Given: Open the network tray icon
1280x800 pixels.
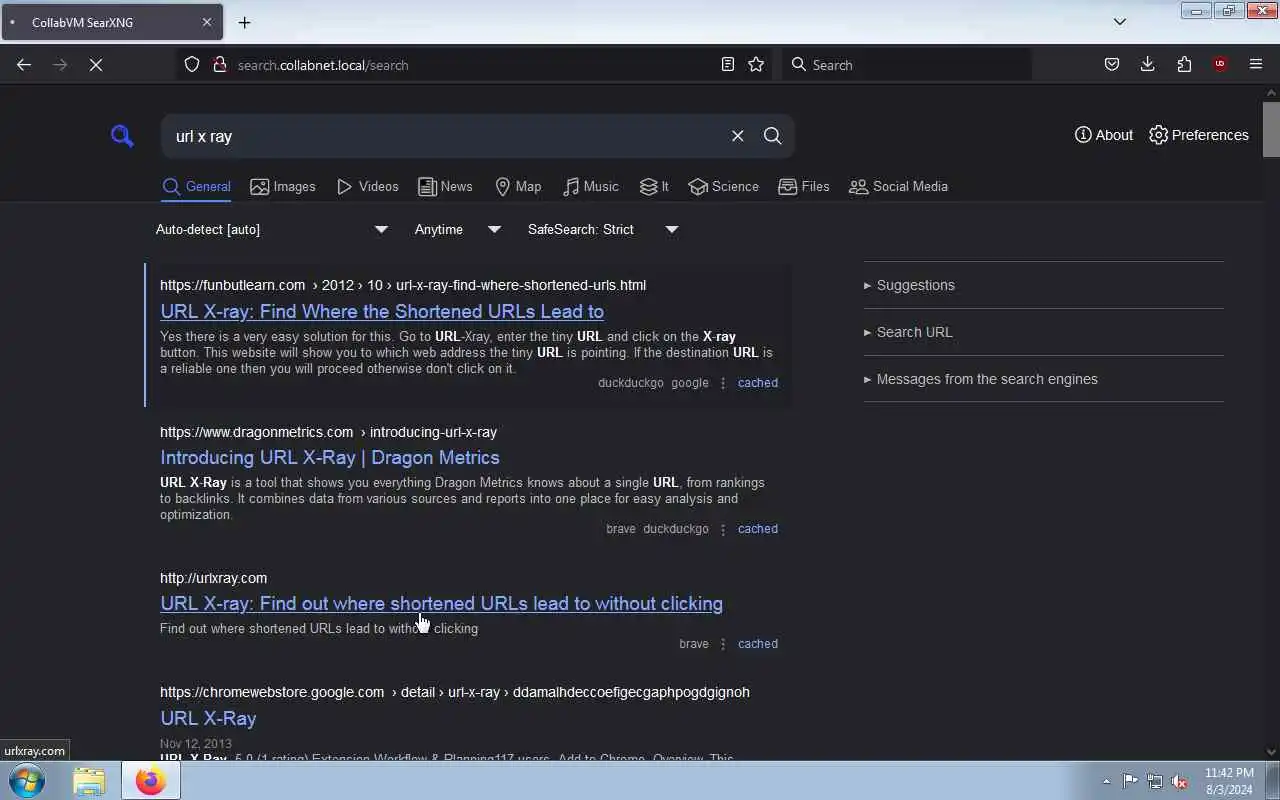Looking at the screenshot, I should [x=1155, y=781].
